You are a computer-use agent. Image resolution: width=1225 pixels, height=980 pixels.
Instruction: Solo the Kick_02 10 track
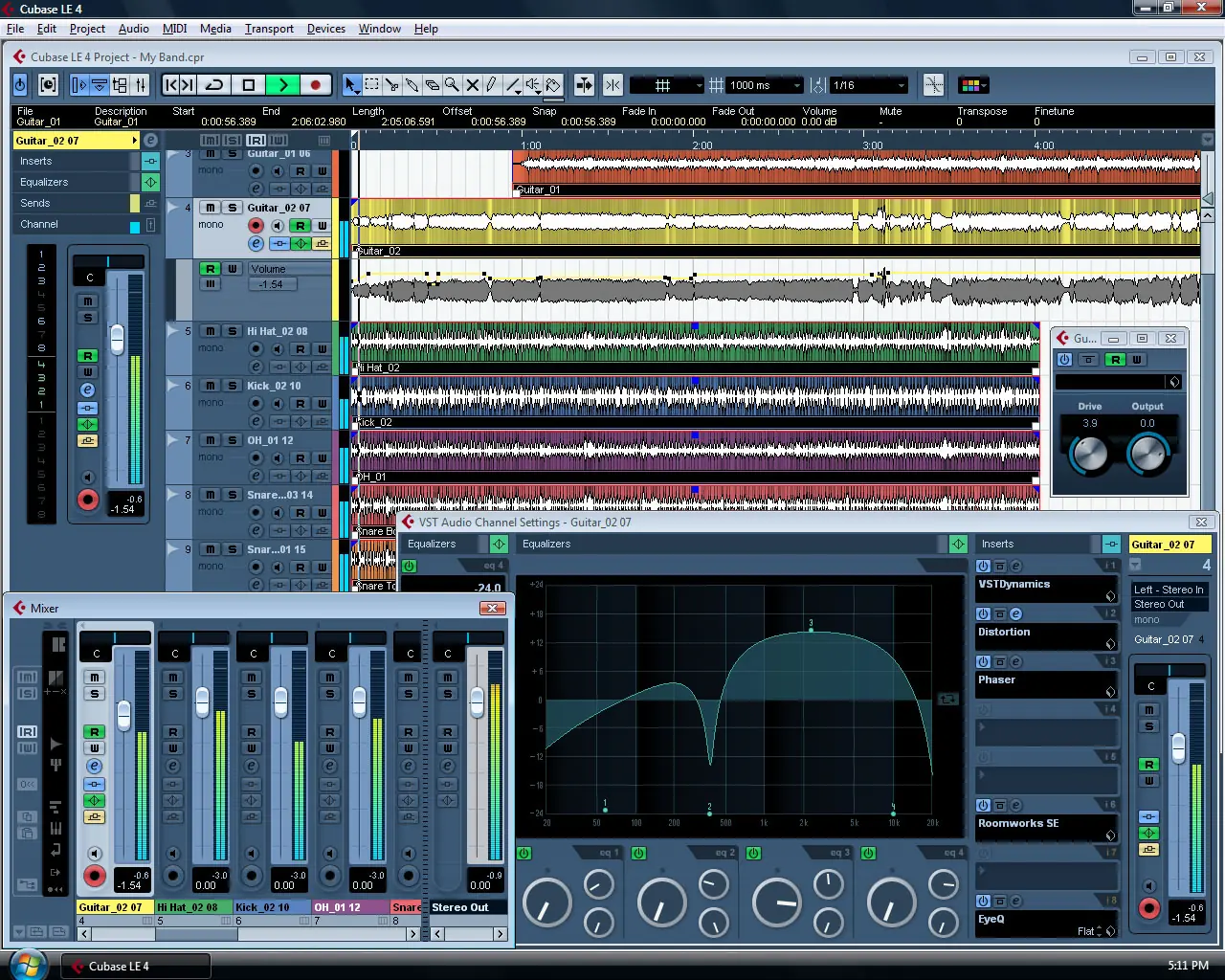(232, 386)
